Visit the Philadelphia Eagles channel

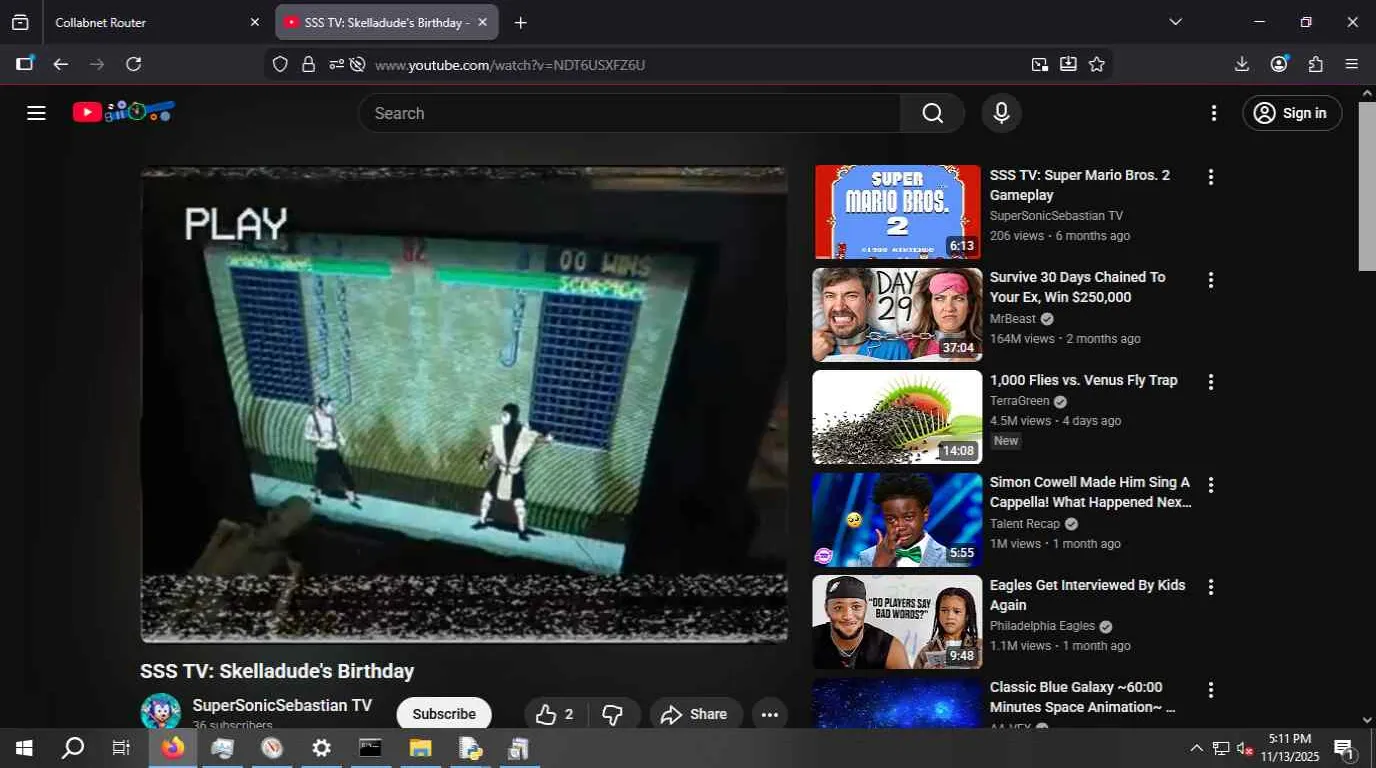click(x=1042, y=626)
